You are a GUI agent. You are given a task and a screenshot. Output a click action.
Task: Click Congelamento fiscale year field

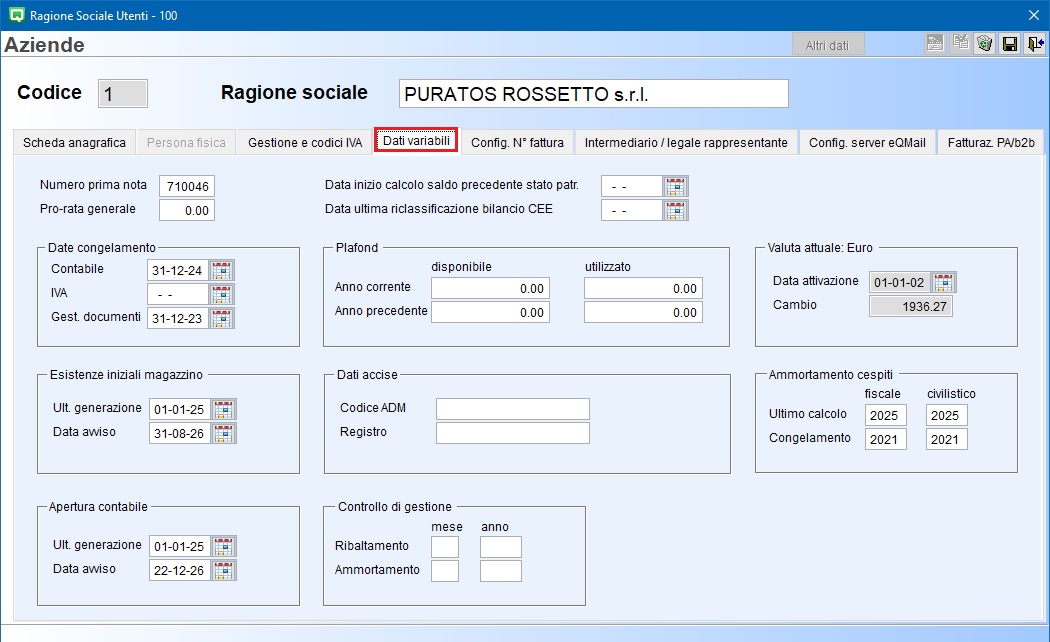coord(885,439)
